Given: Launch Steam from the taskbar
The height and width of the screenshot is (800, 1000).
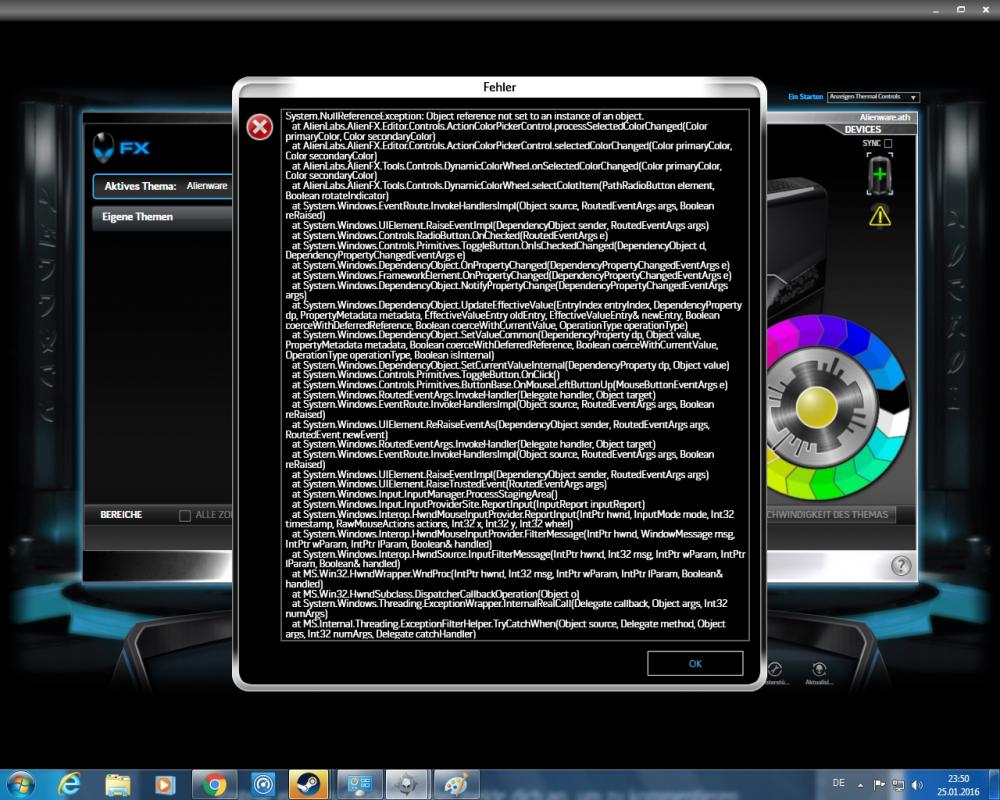Looking at the screenshot, I should [308, 783].
